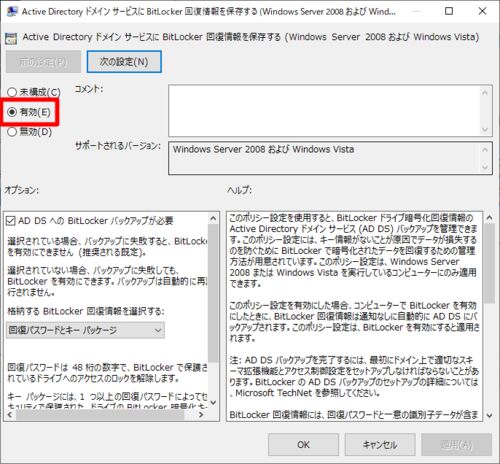500x464 pixels.
Task: Confirm with the OK button
Action: point(303,445)
